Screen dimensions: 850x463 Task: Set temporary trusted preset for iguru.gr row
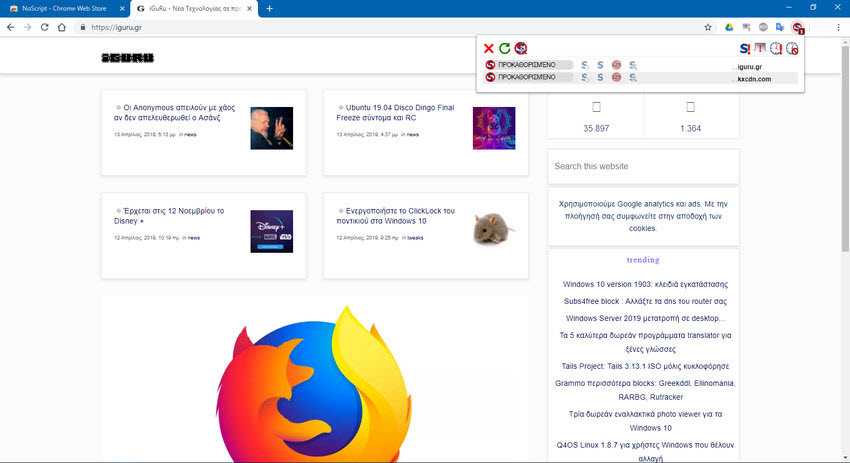(x=584, y=65)
